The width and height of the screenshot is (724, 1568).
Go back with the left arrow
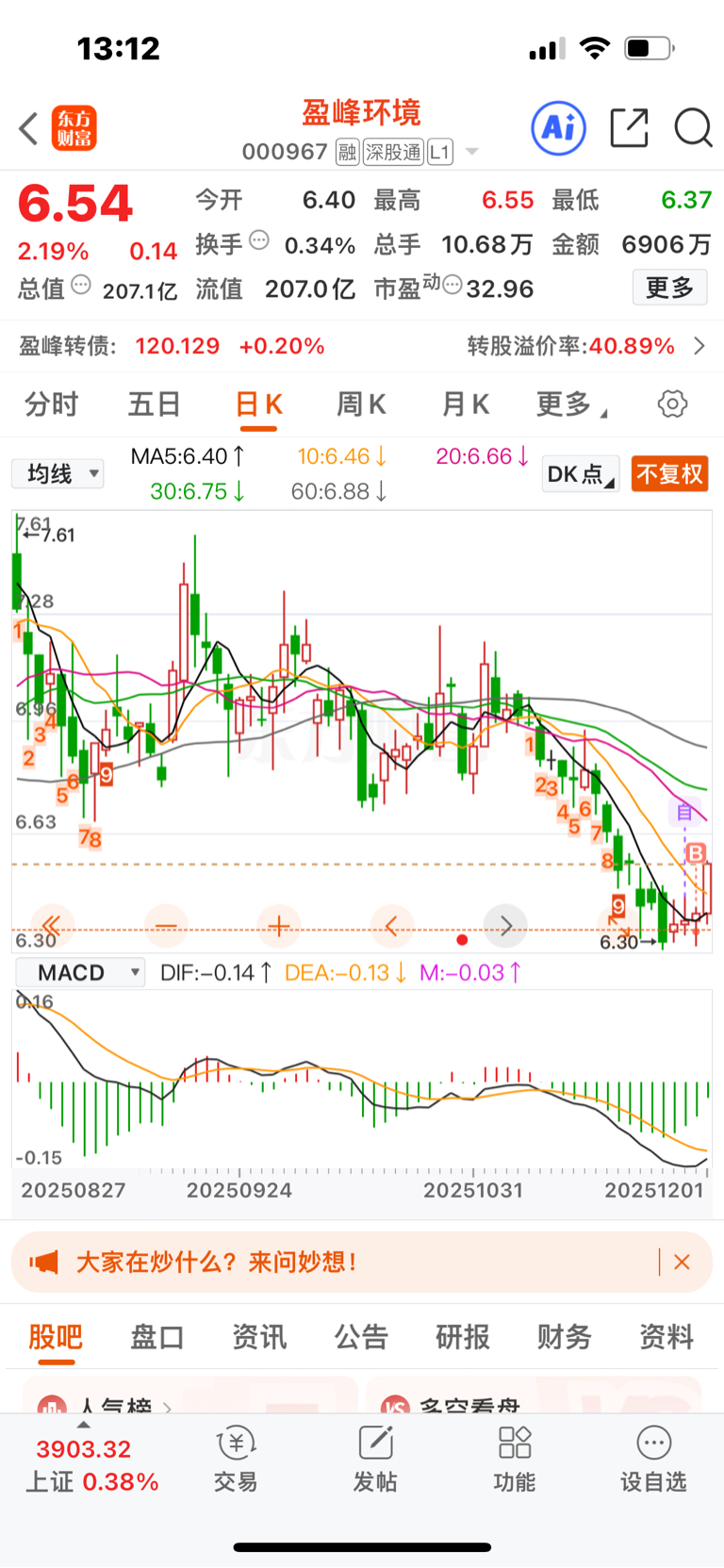28,128
